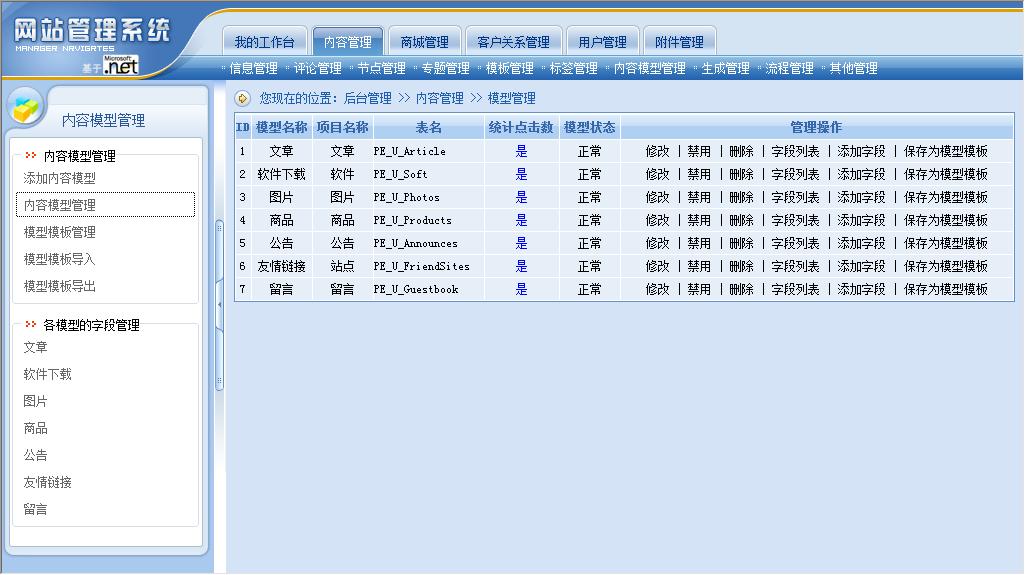Screen dimensions: 1025x575
Task: Click 添加字段 for the 公告 model
Action: click(x=861, y=243)
